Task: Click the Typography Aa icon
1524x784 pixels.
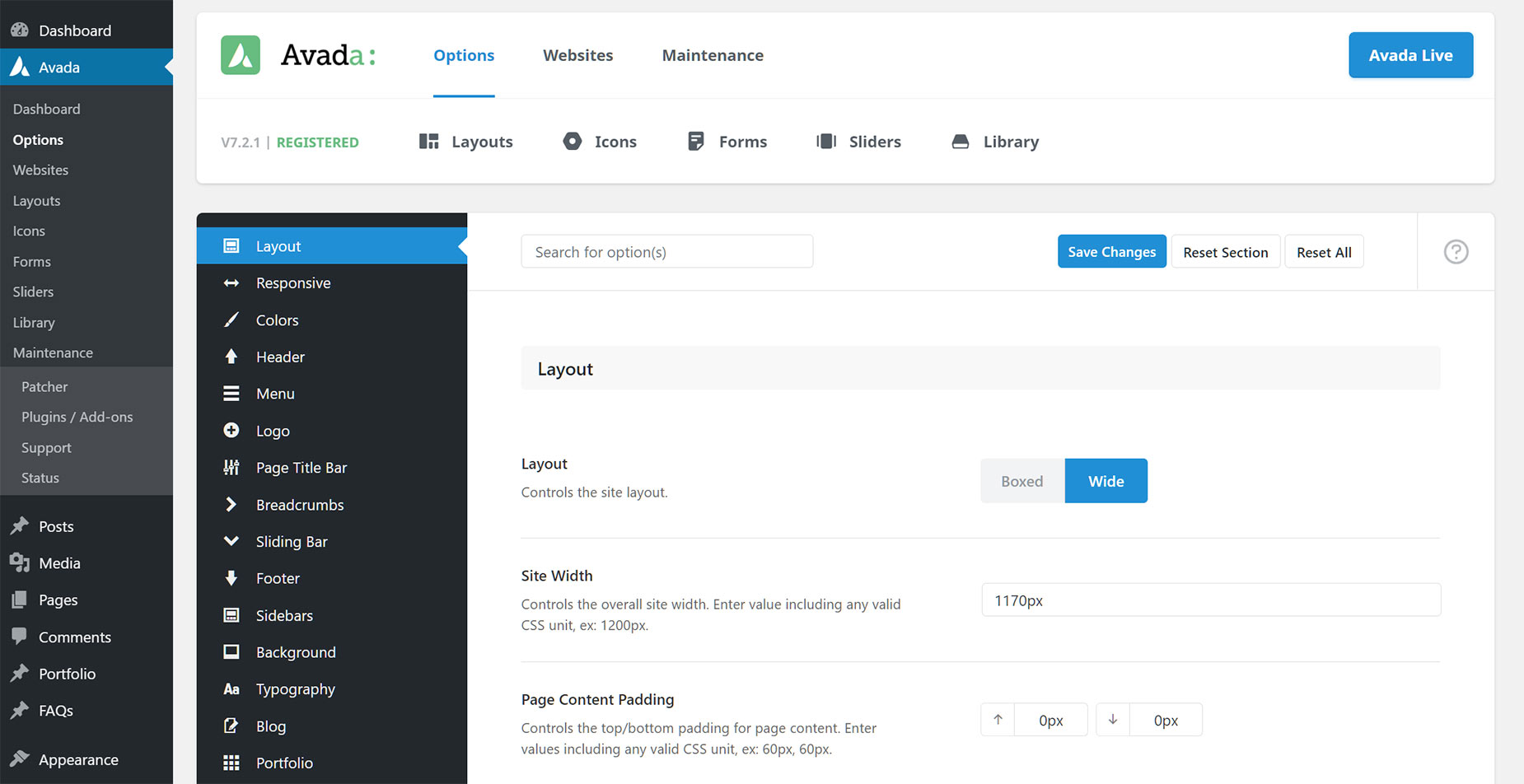Action: 231,689
